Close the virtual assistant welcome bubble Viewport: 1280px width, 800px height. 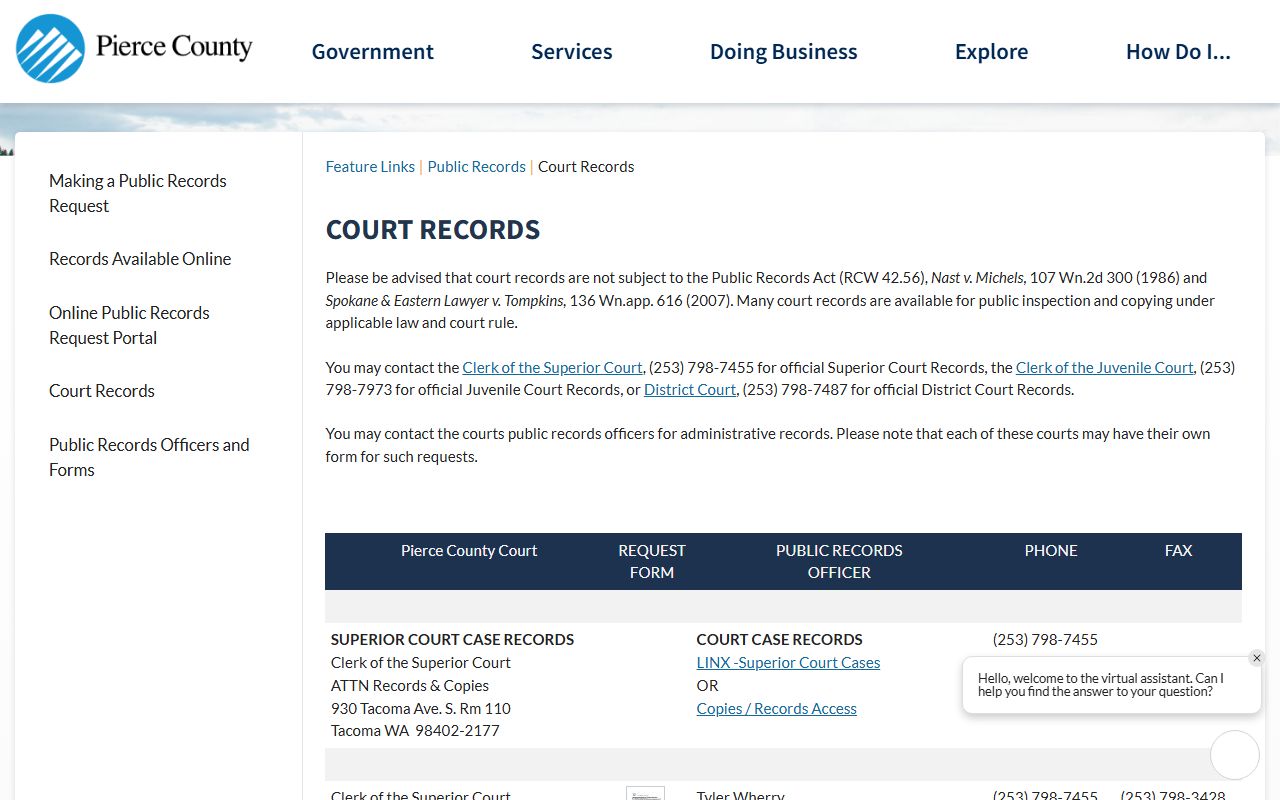pos(1257,658)
